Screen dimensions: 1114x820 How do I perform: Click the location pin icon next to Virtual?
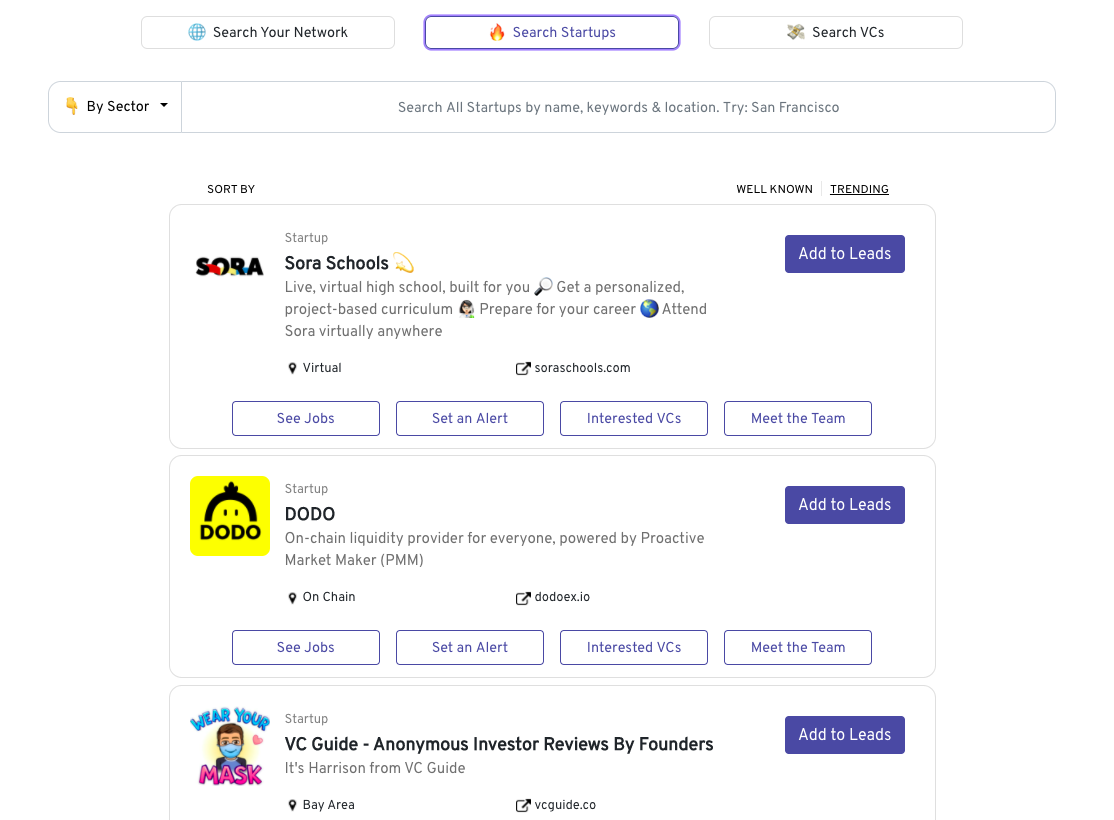(293, 368)
